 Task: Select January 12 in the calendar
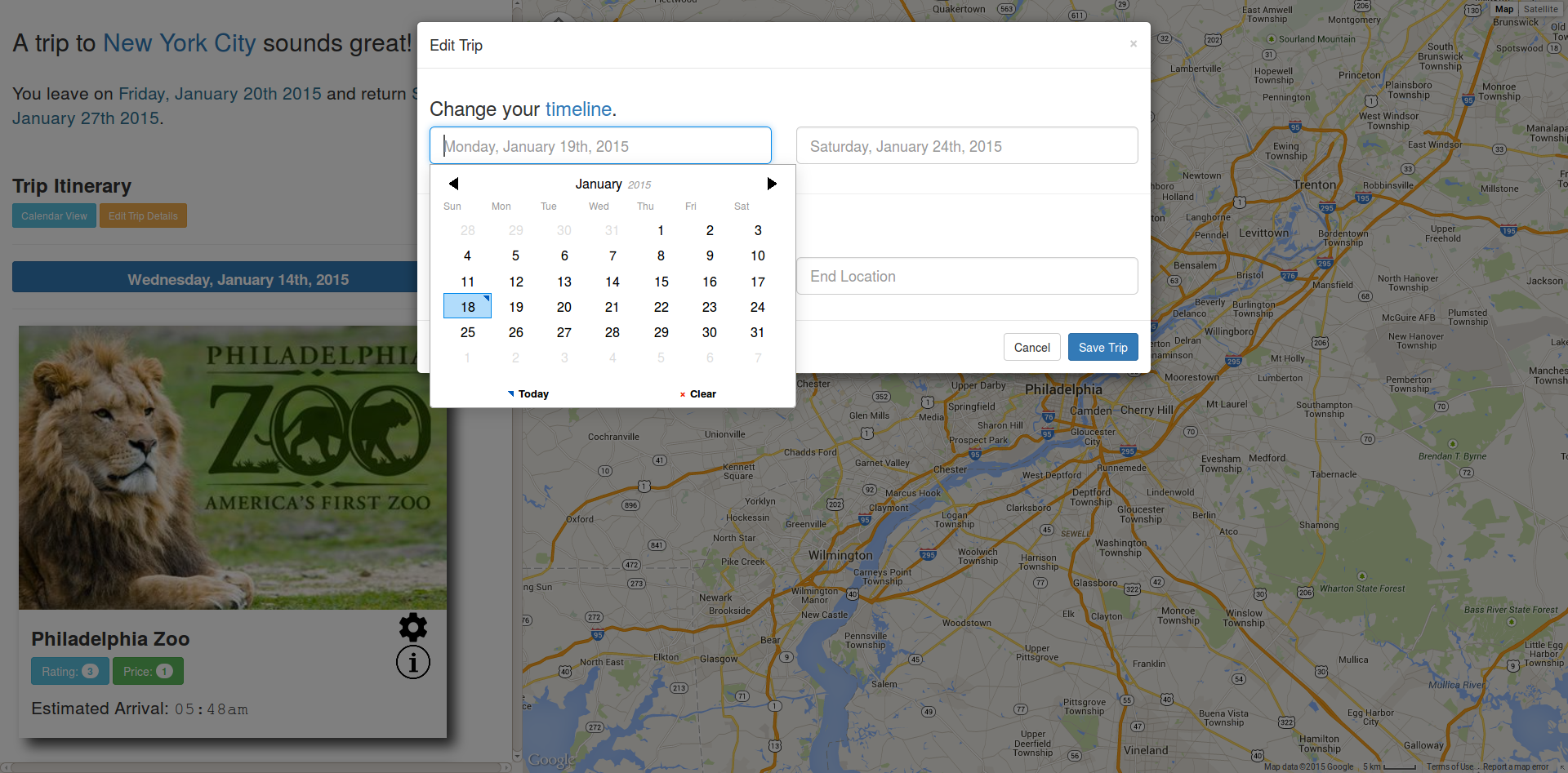516,282
